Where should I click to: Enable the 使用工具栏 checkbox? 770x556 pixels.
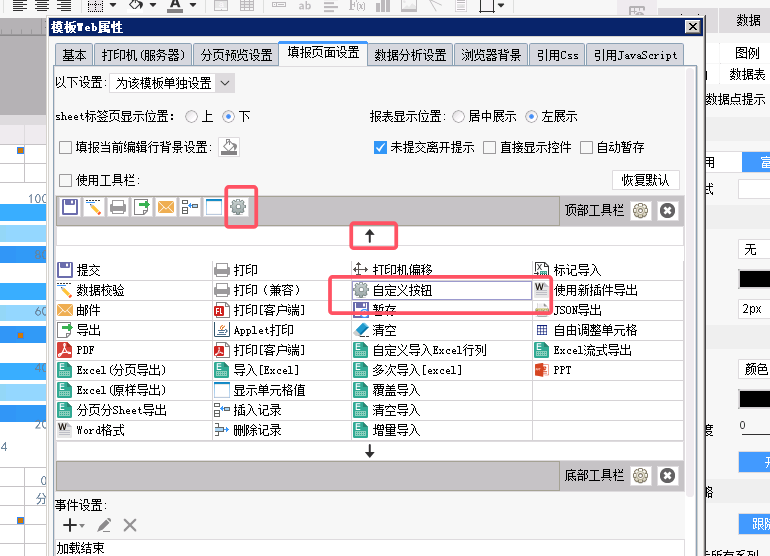tap(66, 181)
